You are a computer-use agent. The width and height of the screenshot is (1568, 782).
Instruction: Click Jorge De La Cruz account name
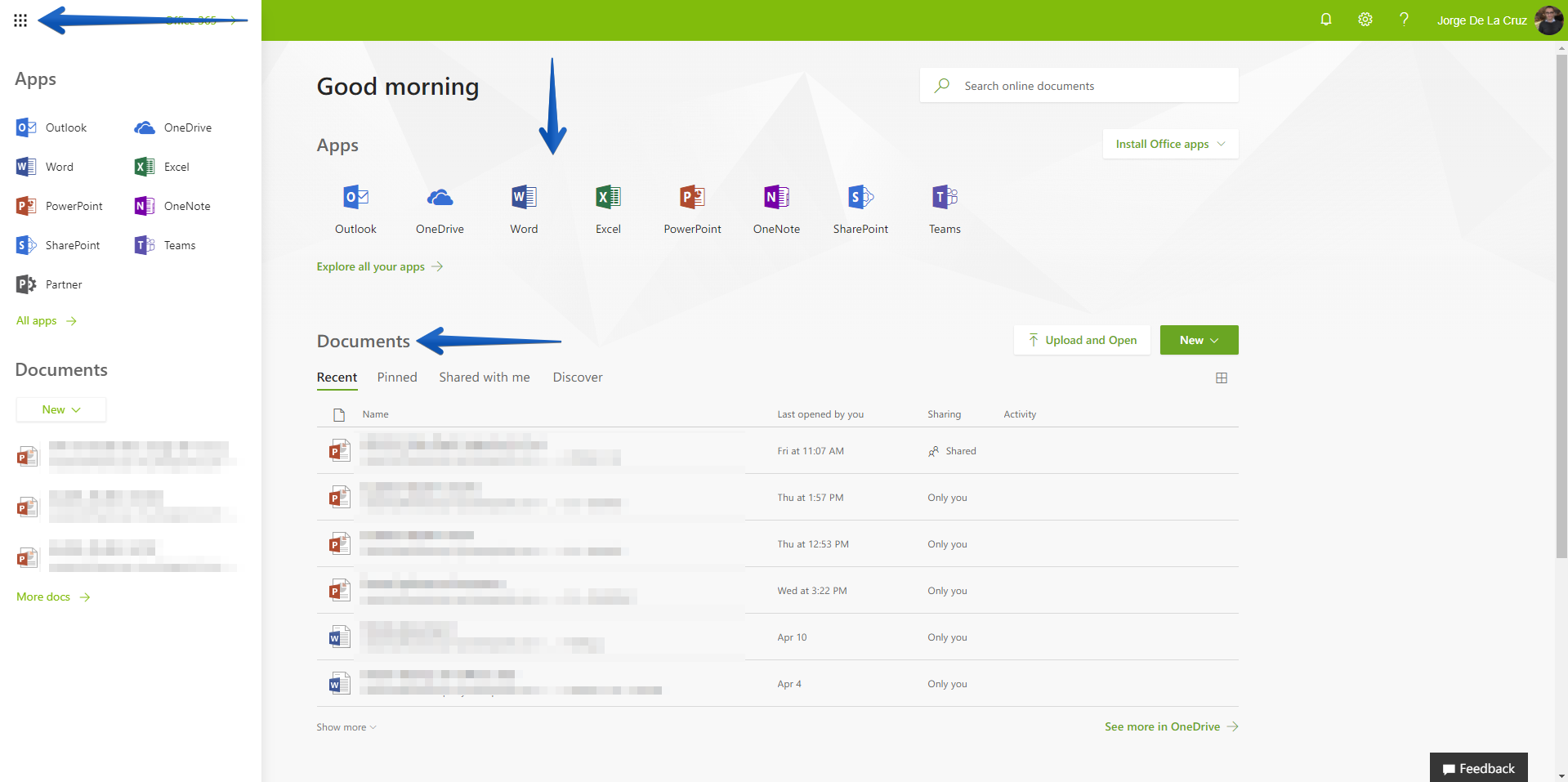[x=1481, y=20]
